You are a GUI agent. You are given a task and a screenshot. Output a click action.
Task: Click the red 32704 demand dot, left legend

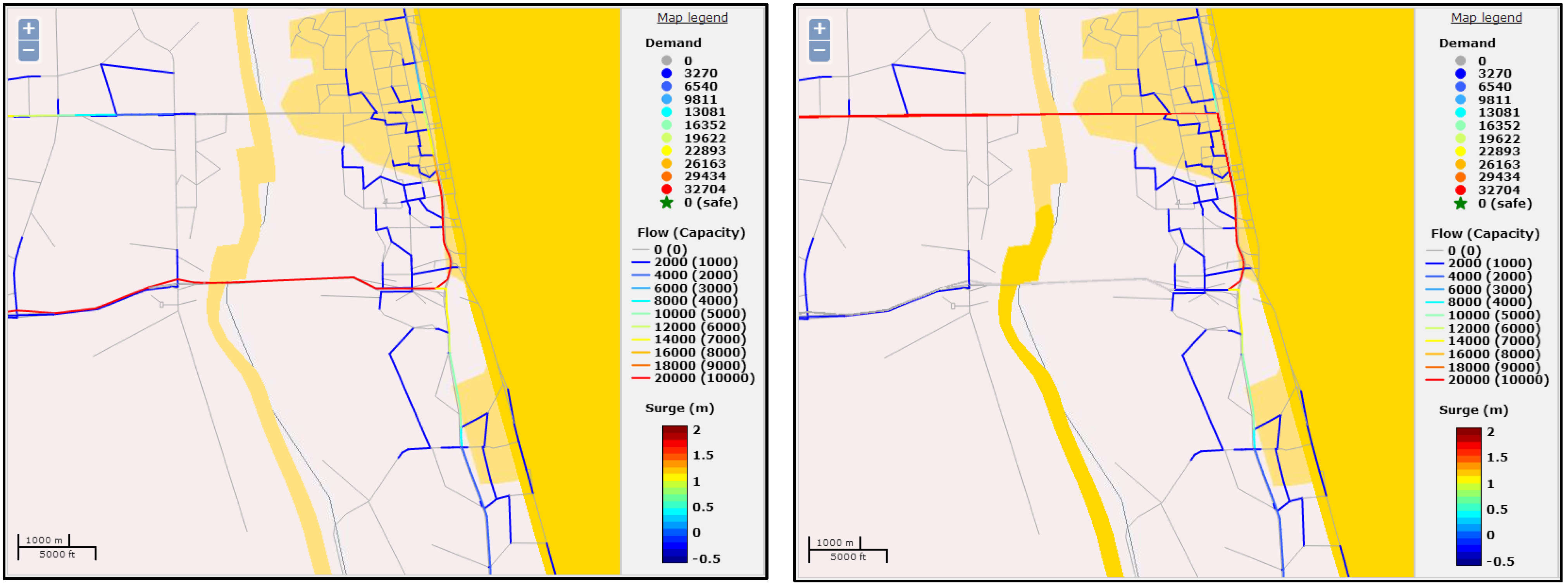click(x=667, y=189)
